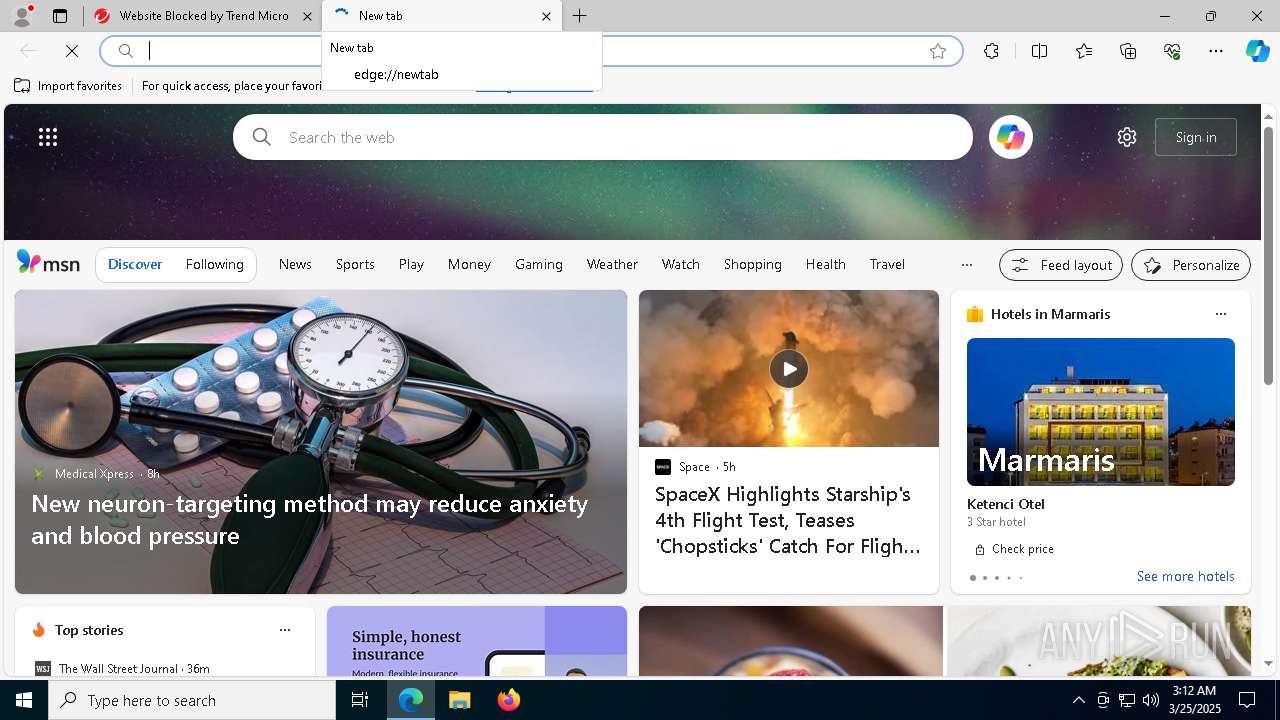The image size is (1280, 720).
Task: Click the Sign in button
Action: (x=1196, y=137)
